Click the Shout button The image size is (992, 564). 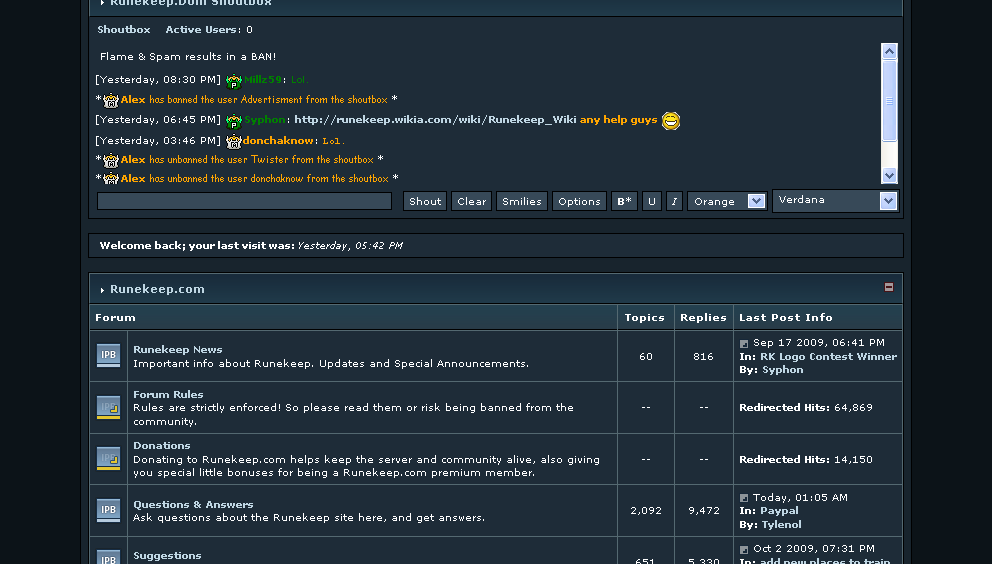(425, 201)
